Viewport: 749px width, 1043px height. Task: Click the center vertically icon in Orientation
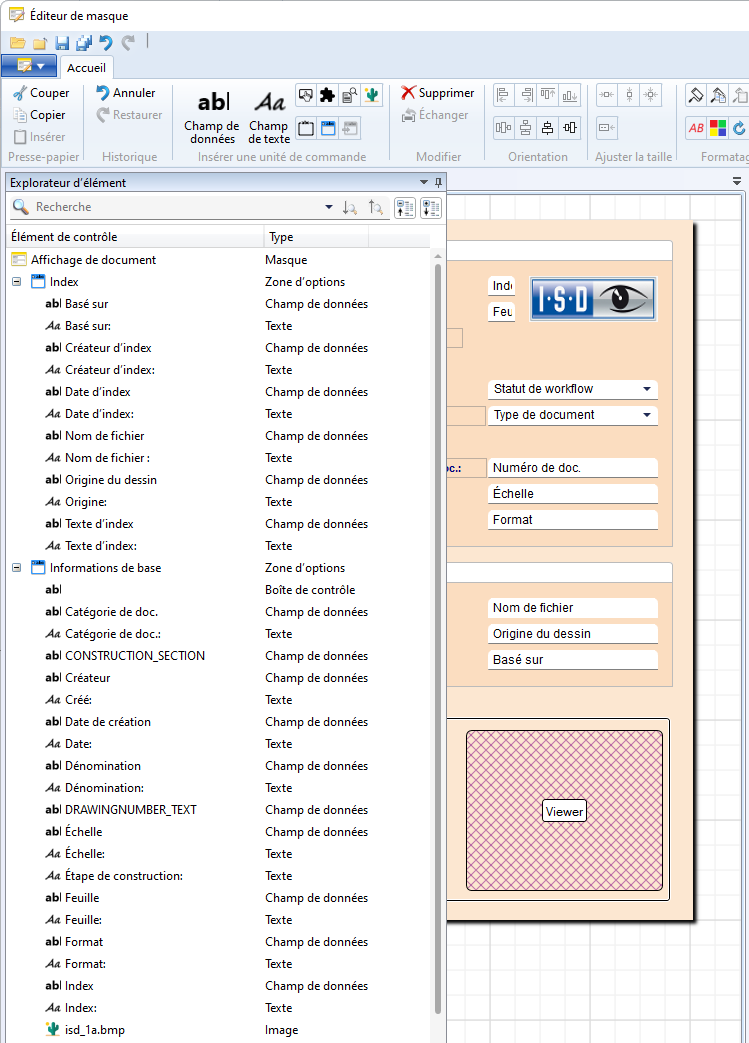click(x=570, y=128)
